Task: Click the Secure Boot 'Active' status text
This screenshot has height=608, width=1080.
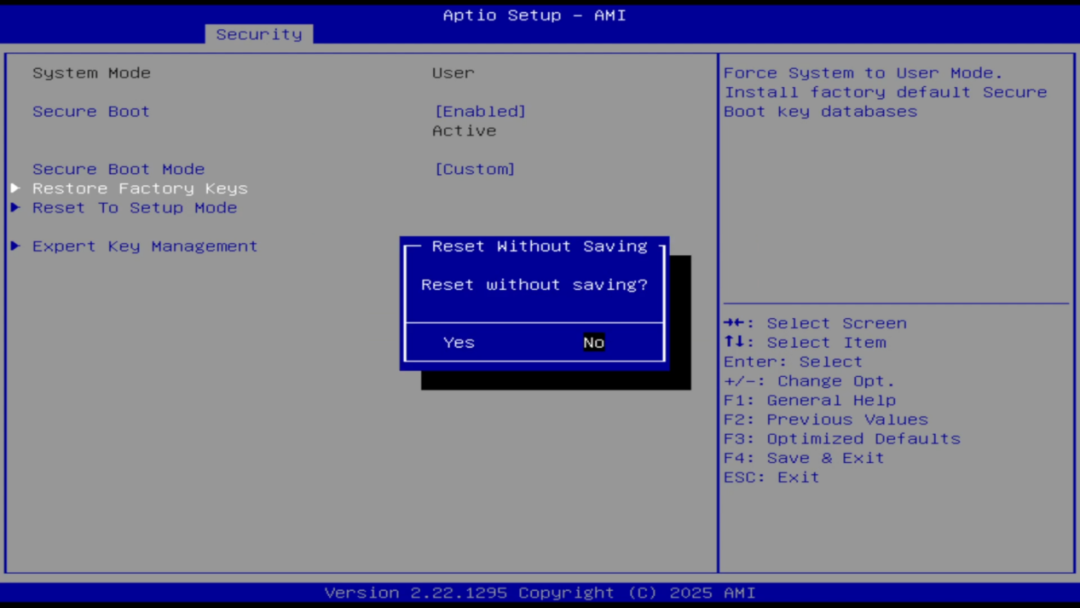Action: [x=464, y=130]
